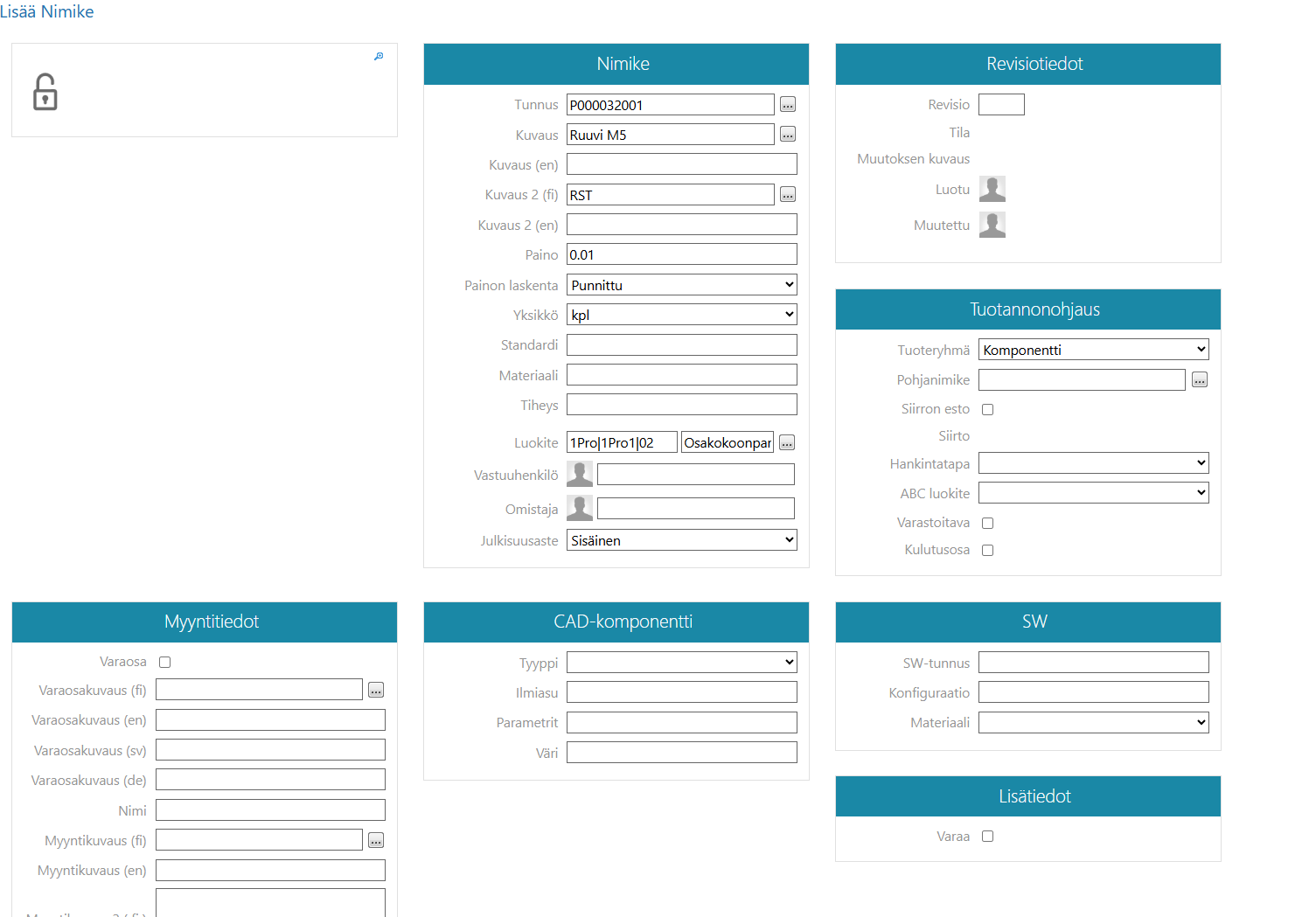Enable the Siirron esto checkbox
The height and width of the screenshot is (917, 1316).
tap(988, 409)
